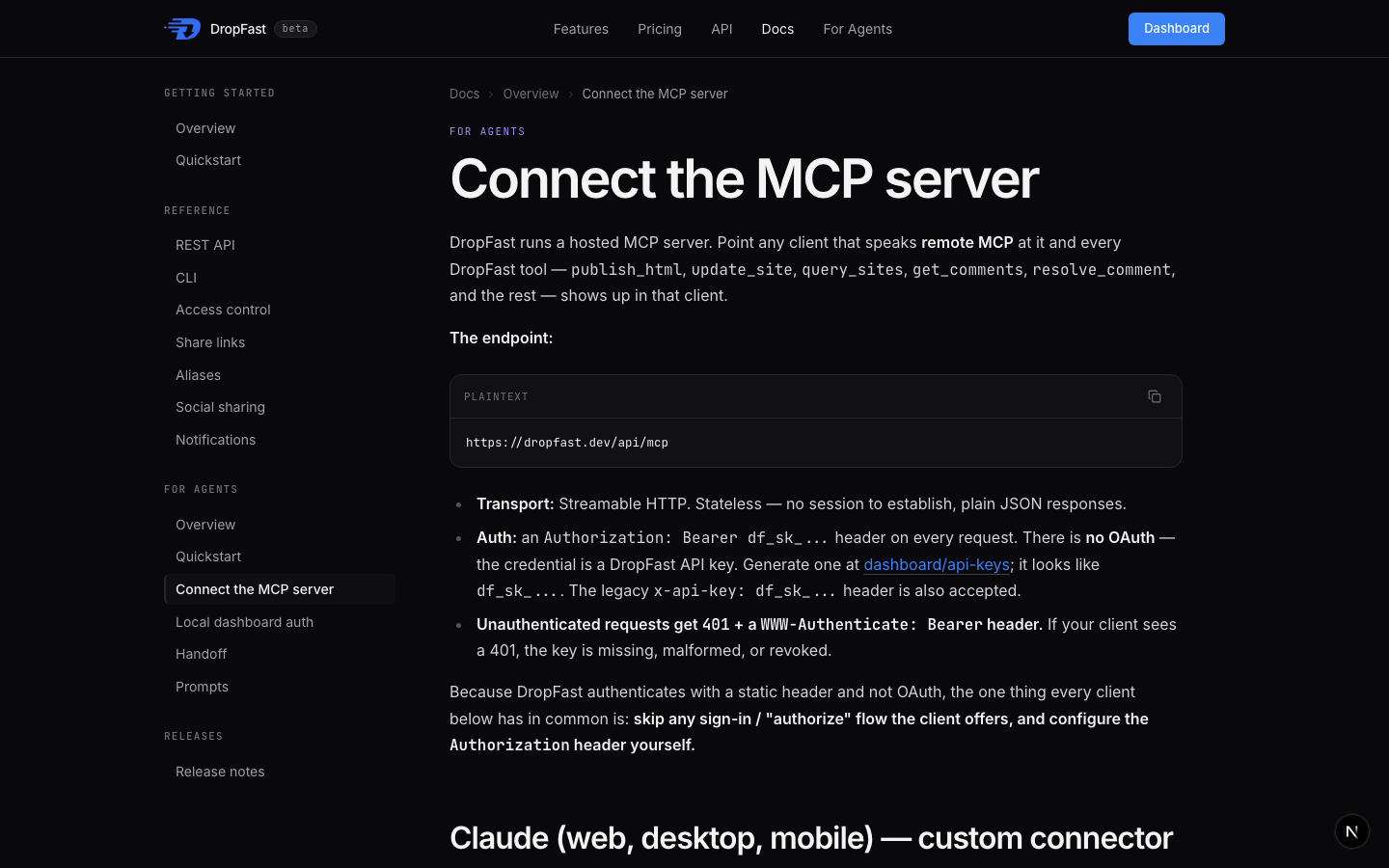
Task: Open the Social sharing page
Action: (x=280, y=407)
